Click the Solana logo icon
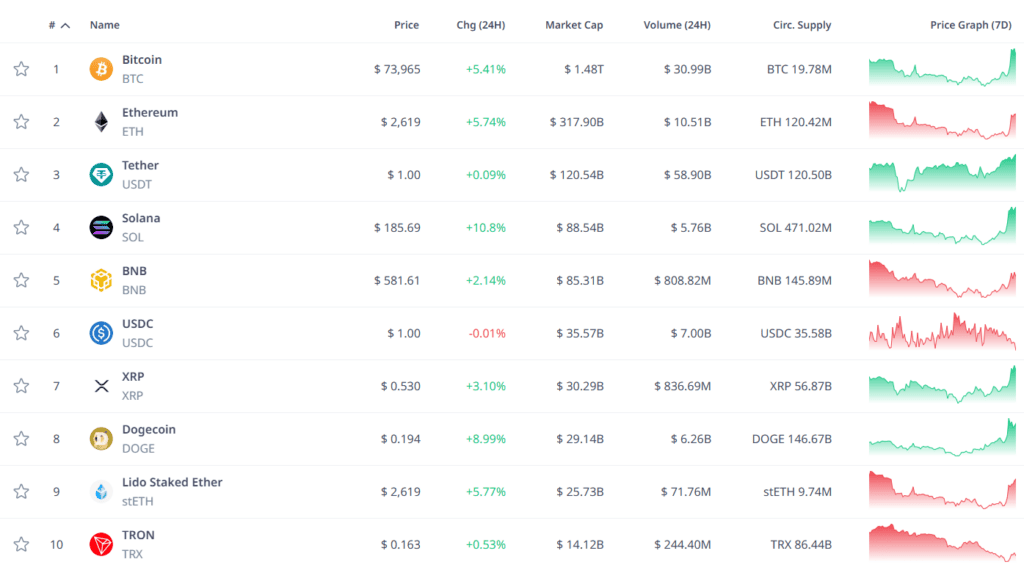1024x570 pixels. point(101,228)
